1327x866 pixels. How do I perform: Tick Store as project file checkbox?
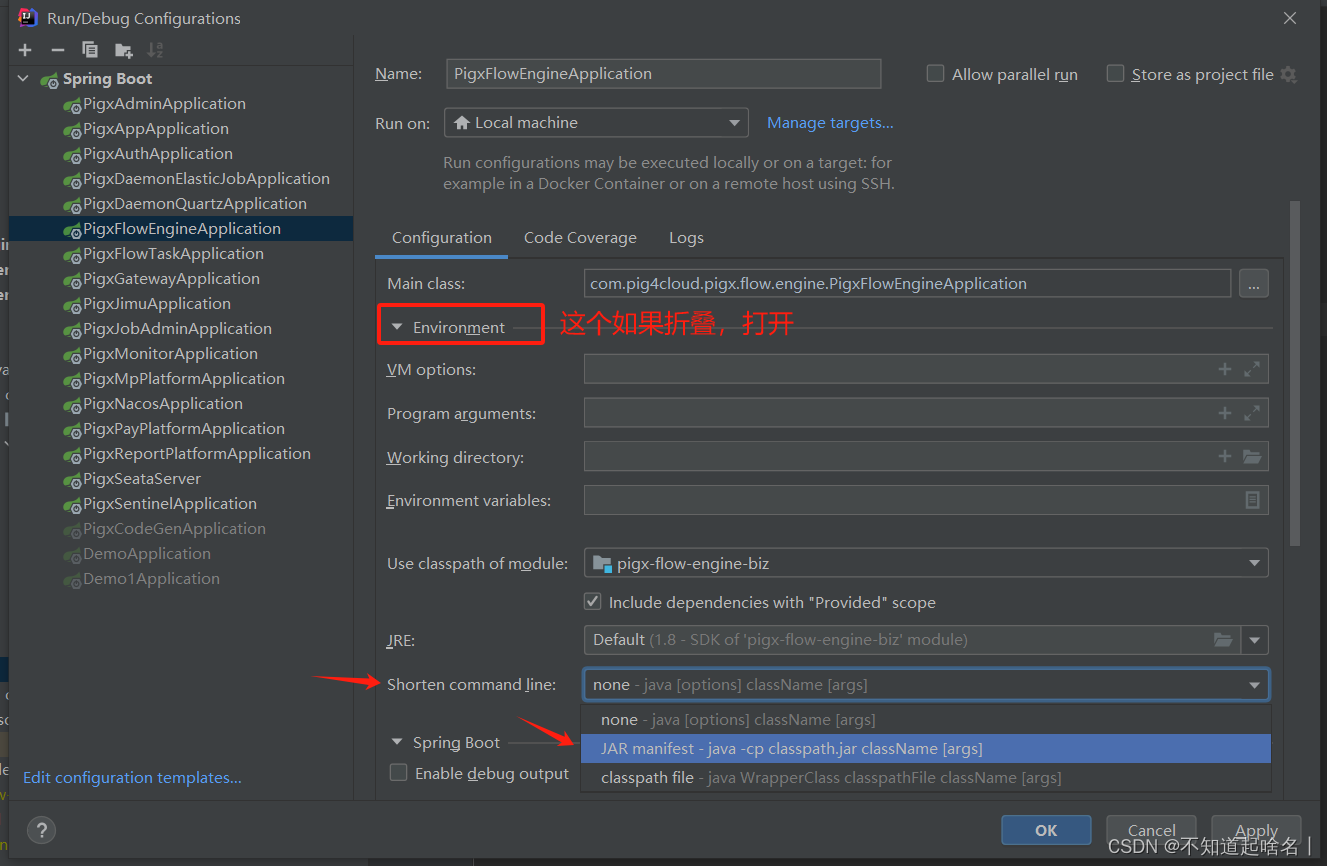pos(1115,74)
